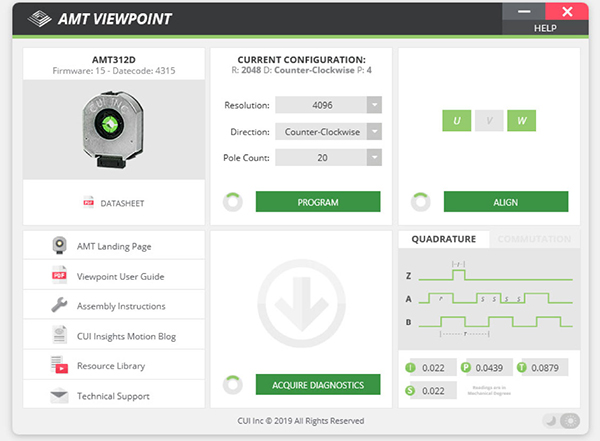This screenshot has height=441, width=600.
Task: Click the spinner next to PROGRAM
Action: point(233,202)
